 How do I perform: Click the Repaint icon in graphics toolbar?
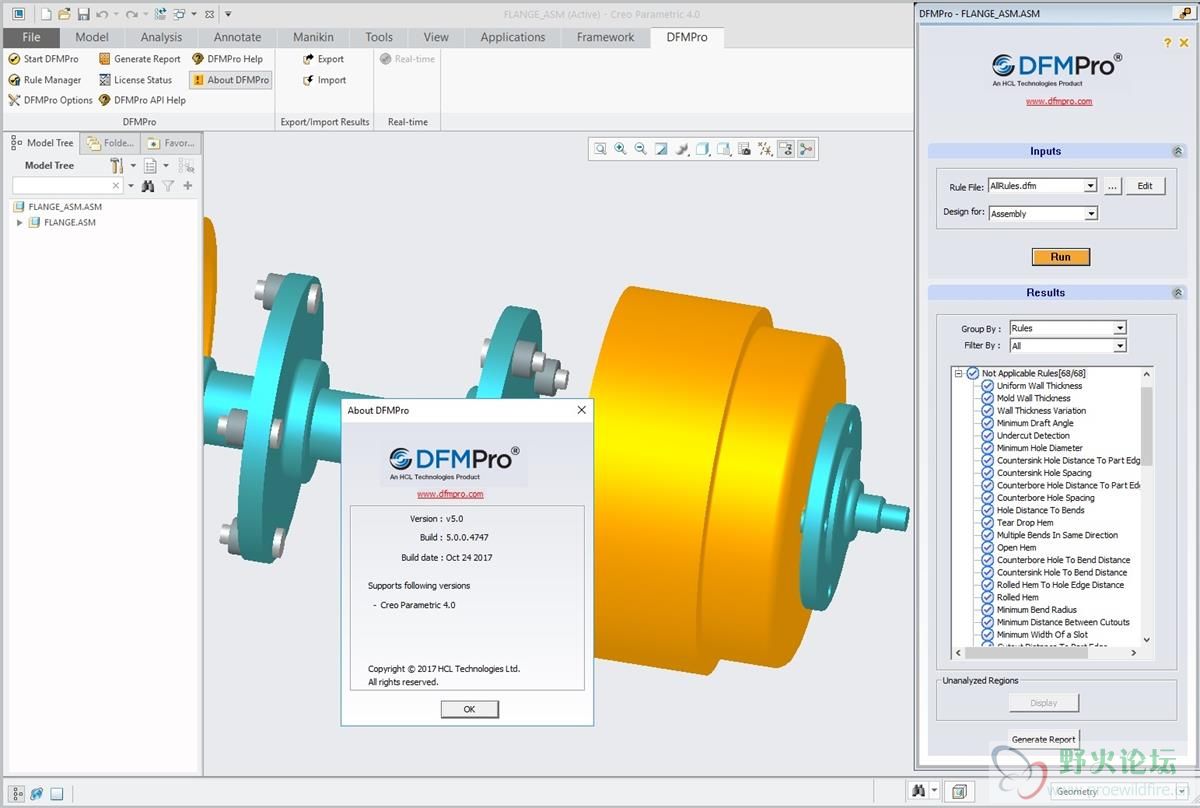pyautogui.click(x=661, y=149)
